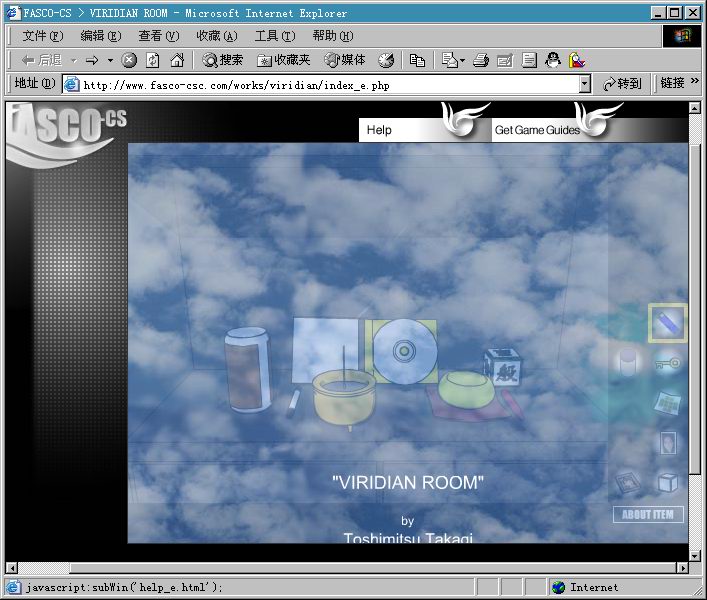707x600 pixels.
Task: Click the copy pages toolbar icon
Action: (x=417, y=60)
